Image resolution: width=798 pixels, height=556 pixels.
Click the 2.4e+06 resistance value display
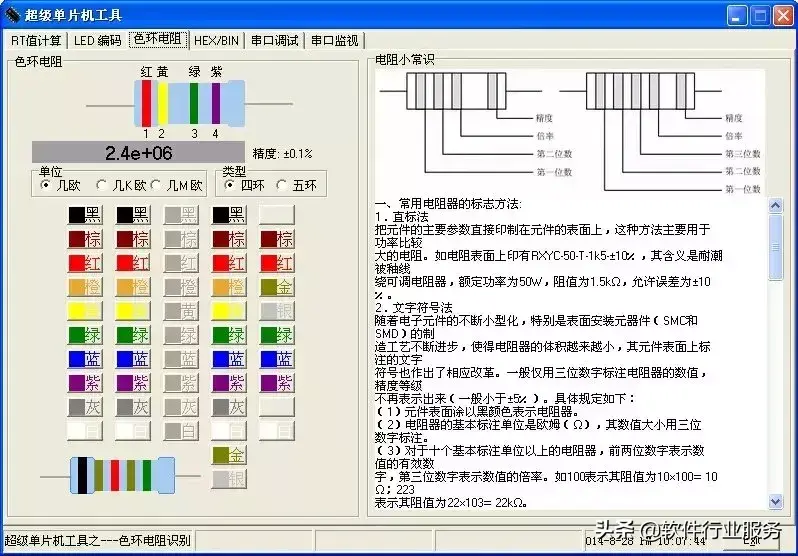(138, 153)
